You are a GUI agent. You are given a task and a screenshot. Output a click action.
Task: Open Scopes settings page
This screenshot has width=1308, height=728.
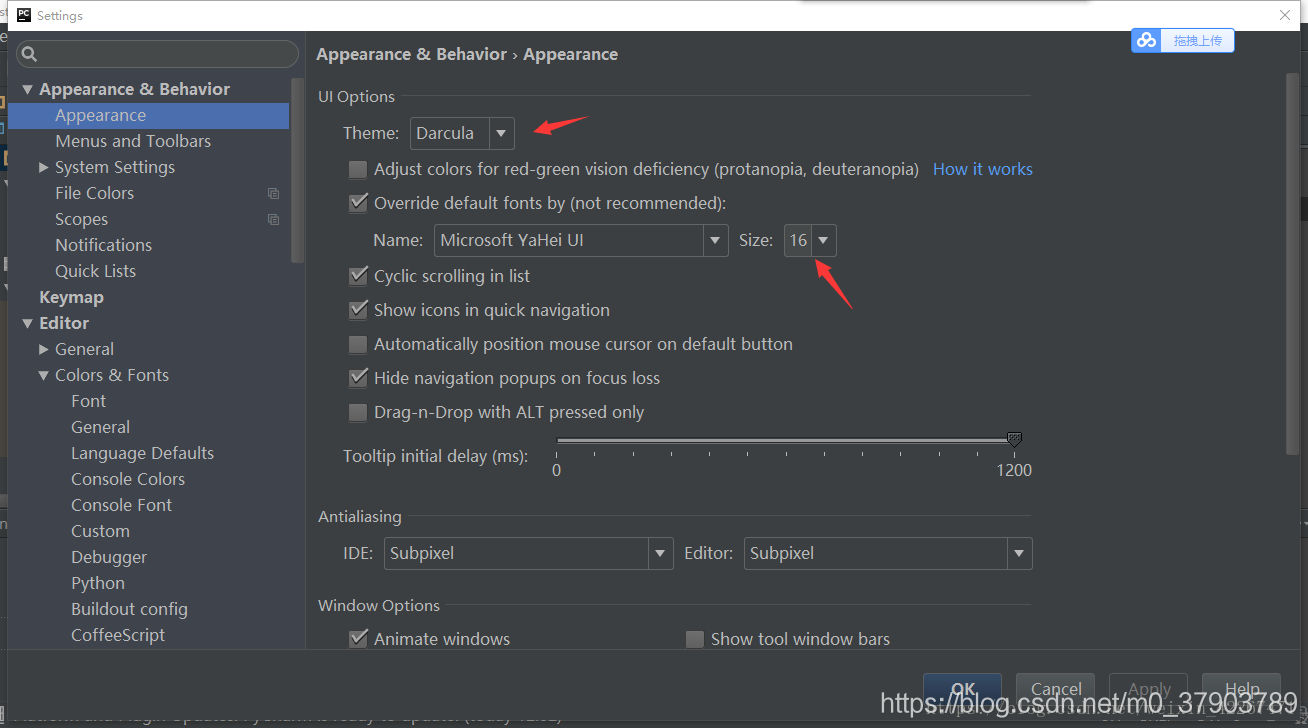[81, 219]
